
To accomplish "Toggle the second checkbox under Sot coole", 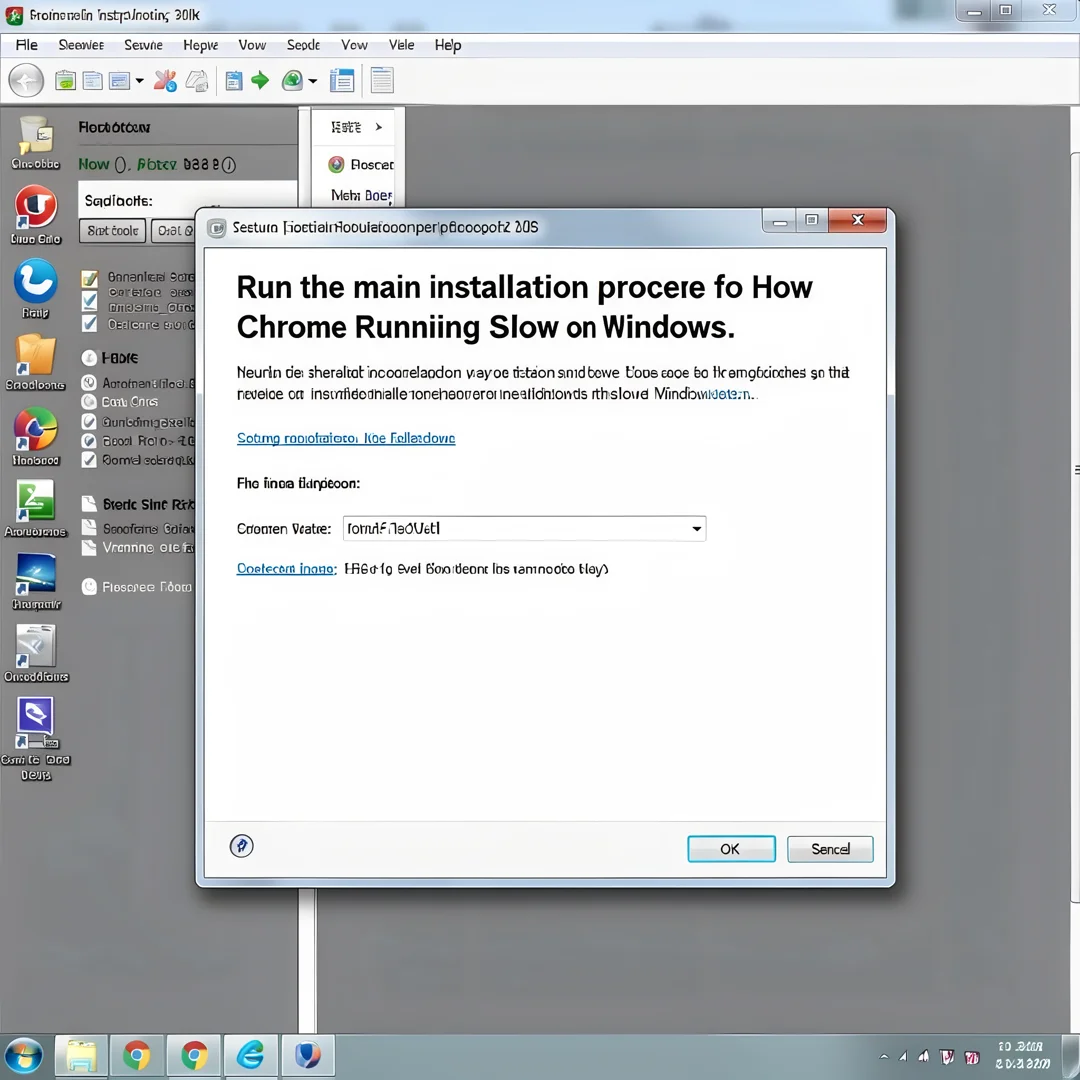I will [90, 301].
